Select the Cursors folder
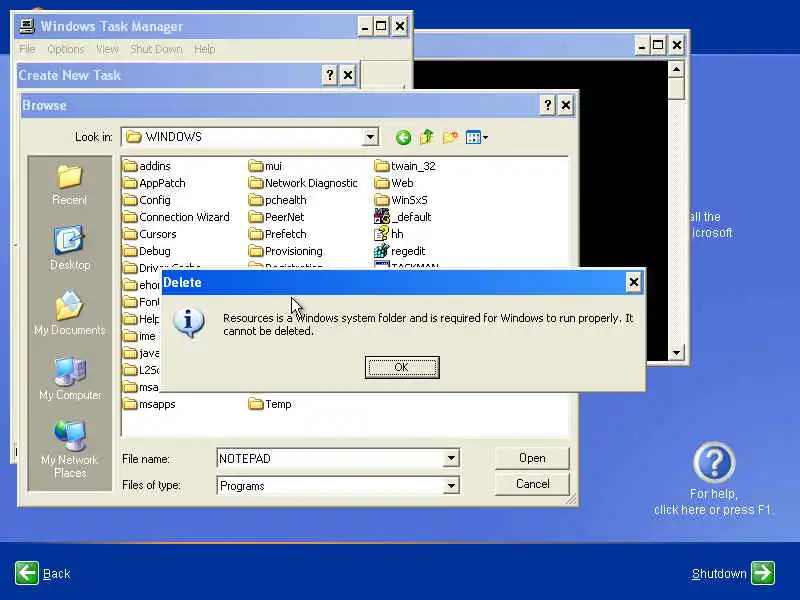800x600 pixels. coord(150,234)
